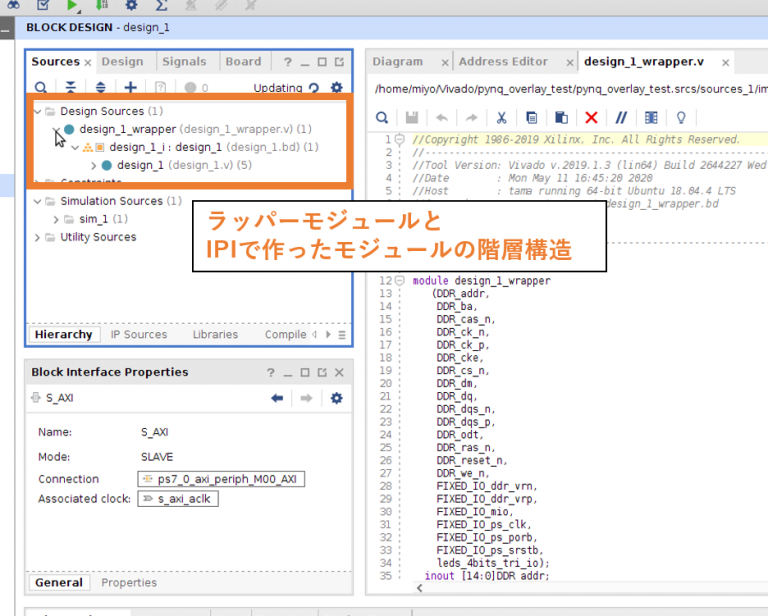Click the s_axi_aclk associated clock link
This screenshot has width=768, height=616.
(178, 498)
